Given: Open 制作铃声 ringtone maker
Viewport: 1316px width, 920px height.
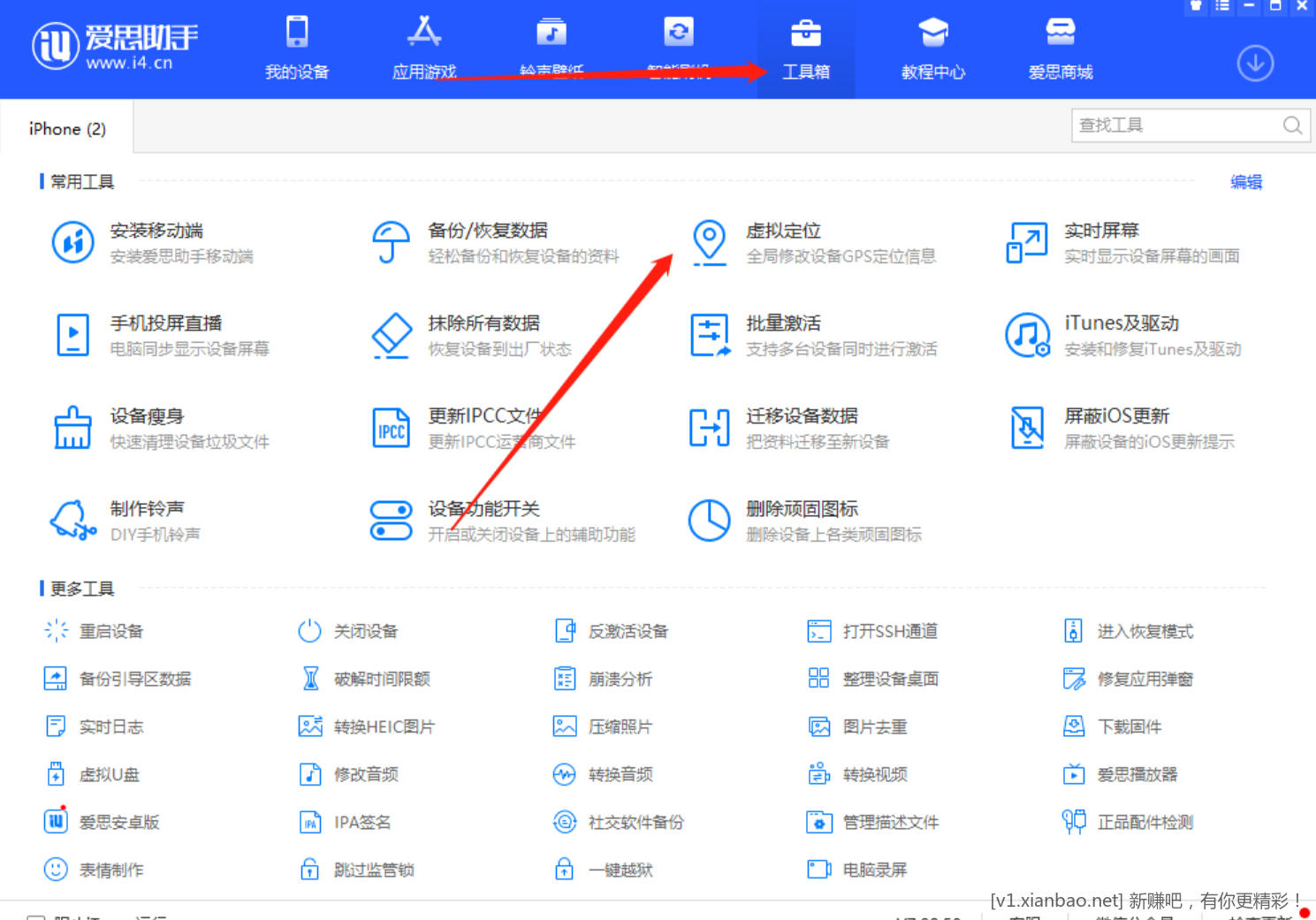Looking at the screenshot, I should [x=126, y=521].
